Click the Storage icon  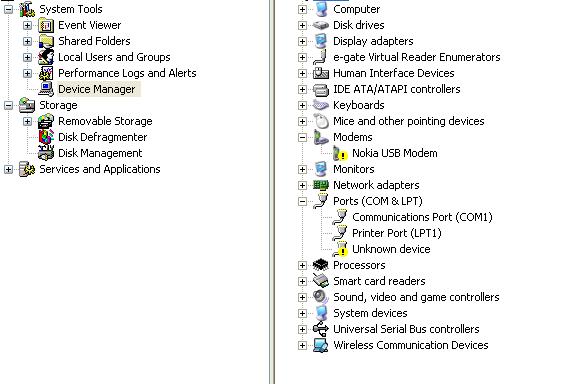(x=27, y=105)
